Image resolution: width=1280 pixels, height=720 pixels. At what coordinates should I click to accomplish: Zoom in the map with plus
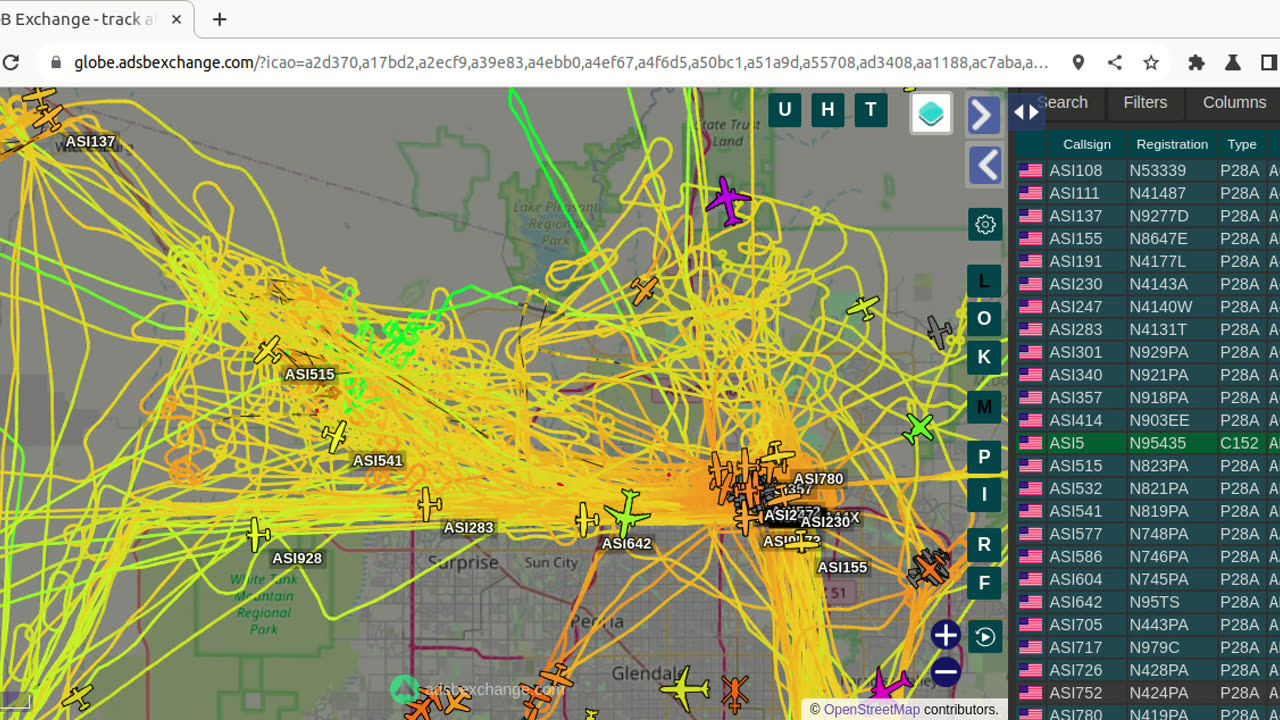tap(945, 635)
